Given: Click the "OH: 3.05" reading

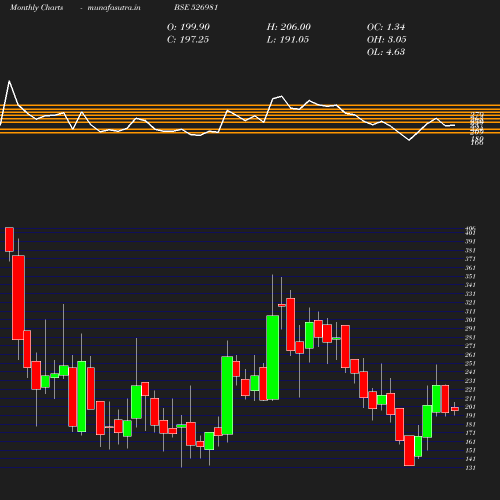Looking at the screenshot, I should (x=387, y=40).
